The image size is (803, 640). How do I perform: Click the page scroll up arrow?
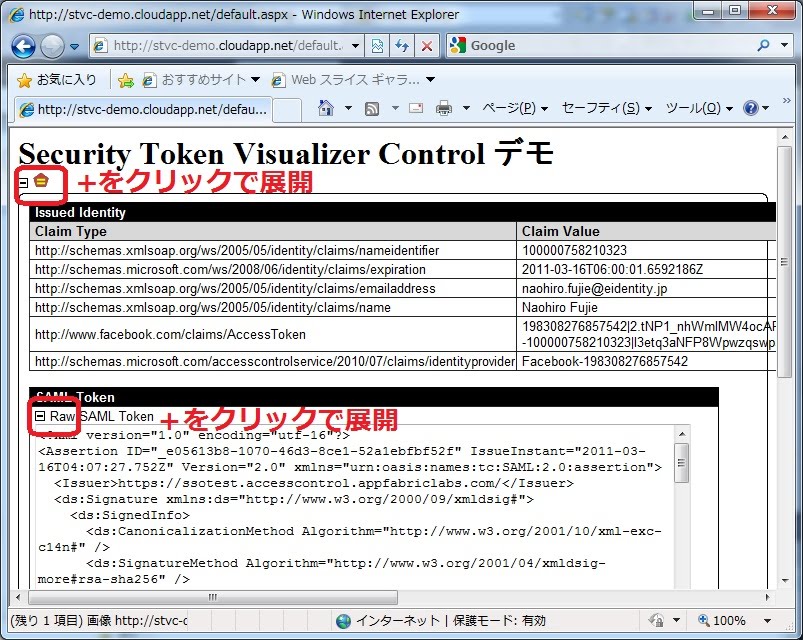pos(785,137)
